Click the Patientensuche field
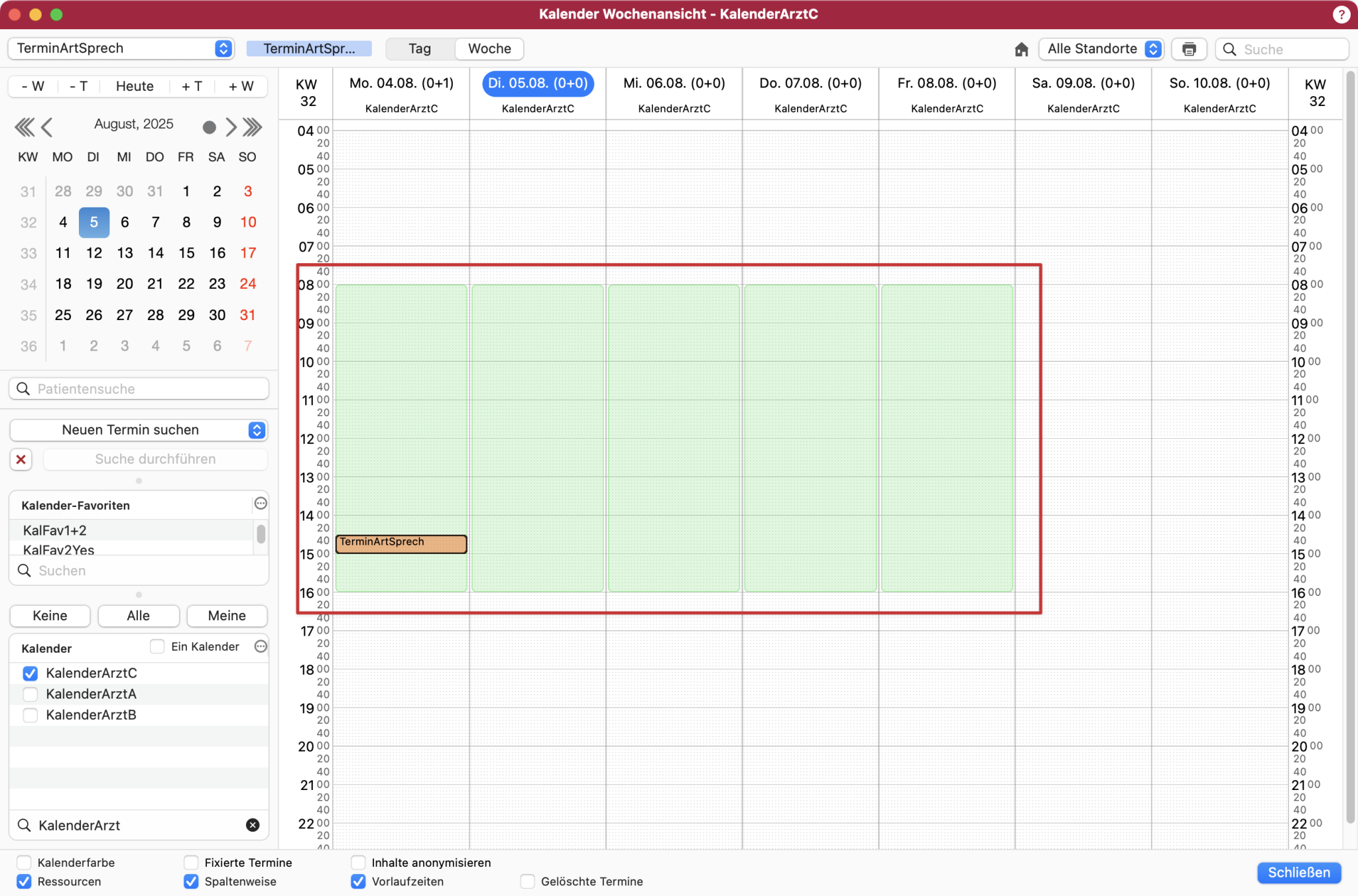The width and height of the screenshot is (1358, 896). coord(139,389)
